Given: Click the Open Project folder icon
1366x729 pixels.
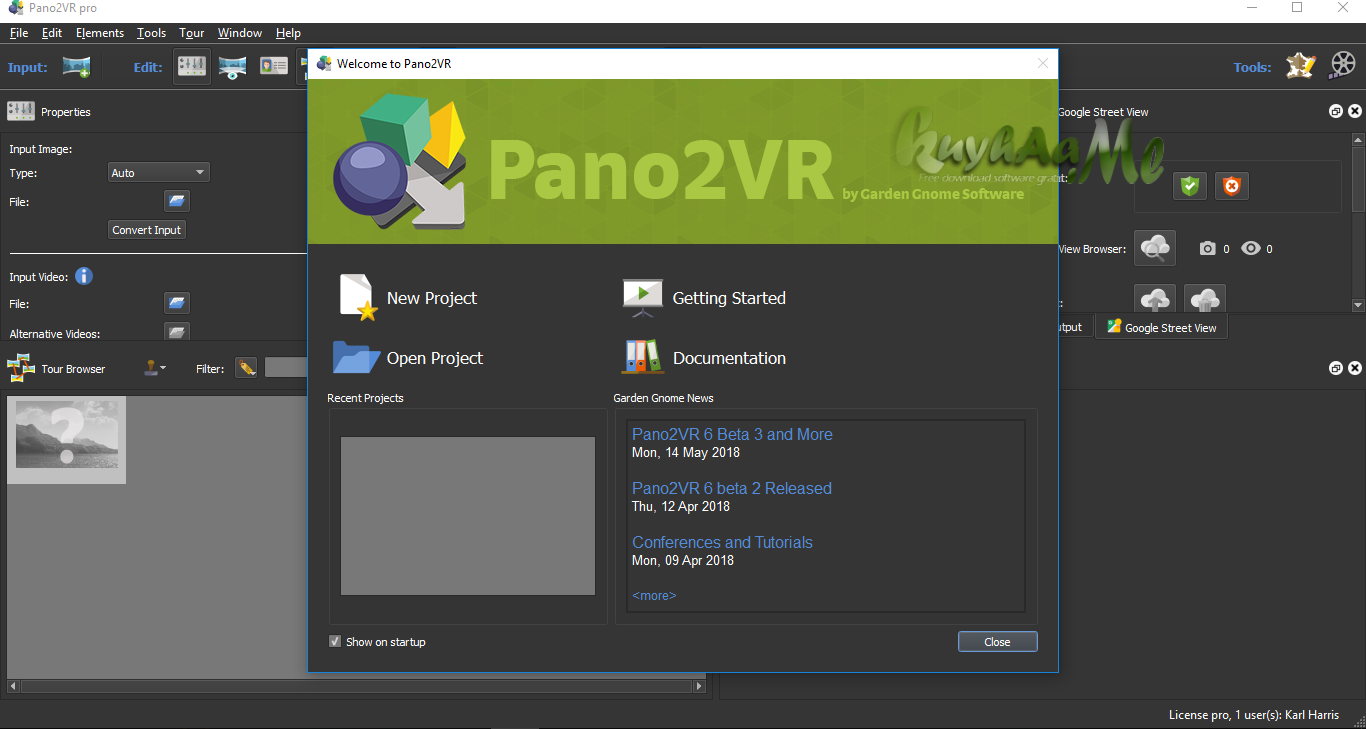Looking at the screenshot, I should [356, 357].
